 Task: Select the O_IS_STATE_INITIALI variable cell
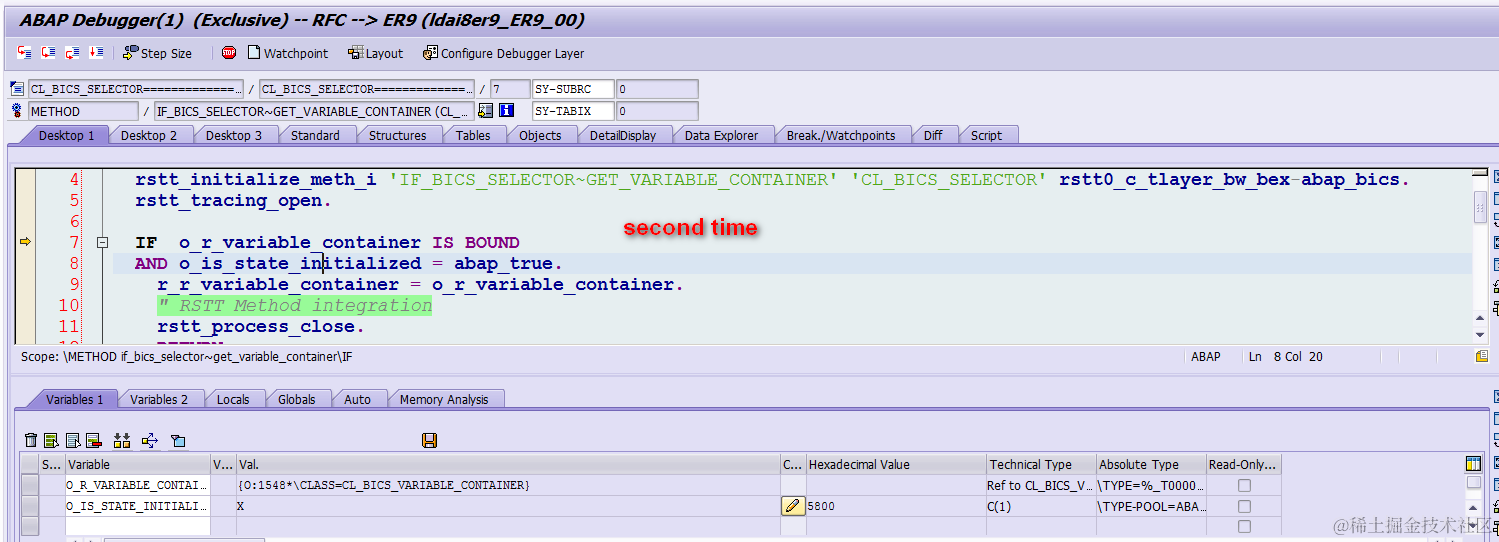138,506
